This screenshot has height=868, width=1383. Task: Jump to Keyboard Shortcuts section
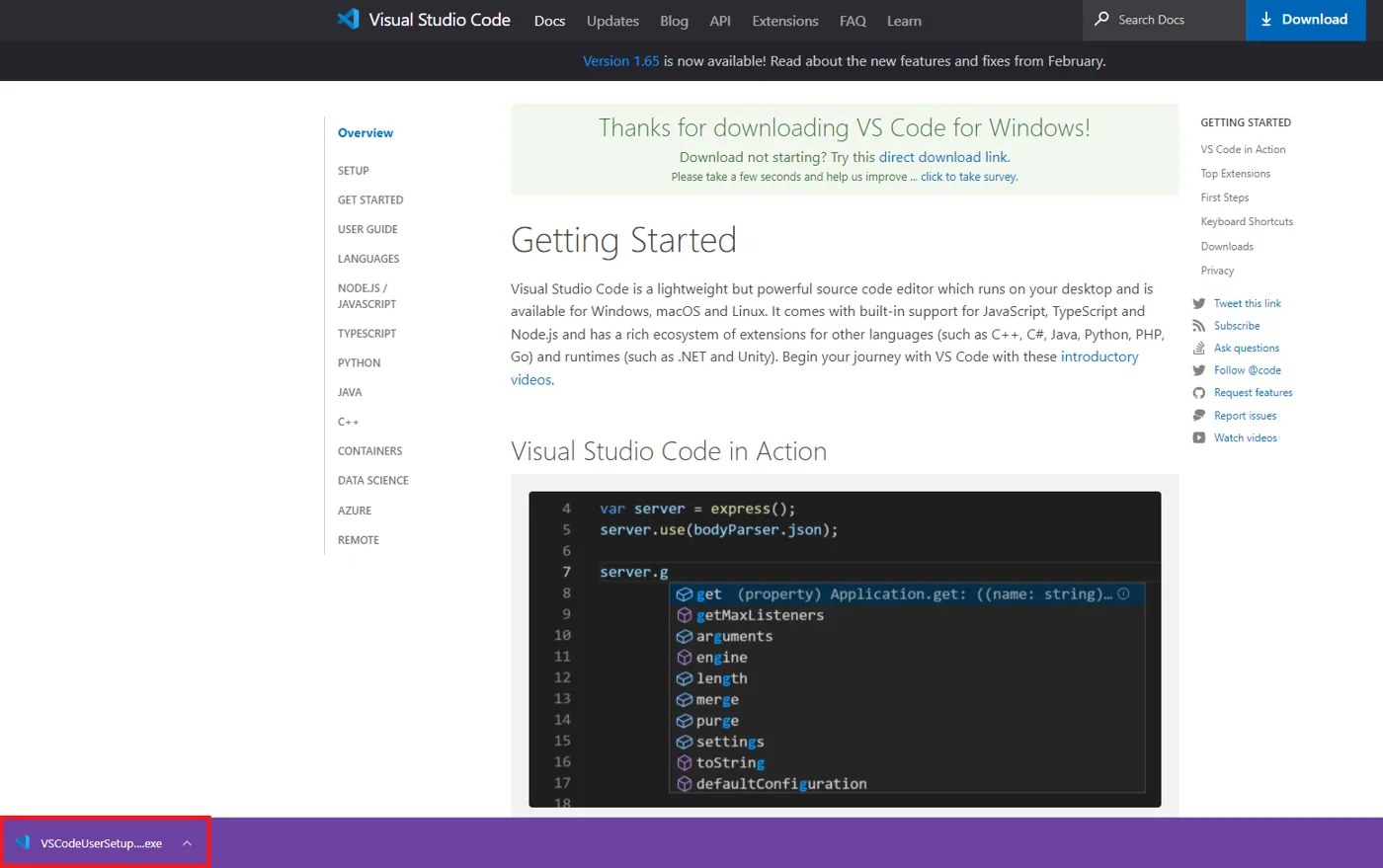(1247, 222)
